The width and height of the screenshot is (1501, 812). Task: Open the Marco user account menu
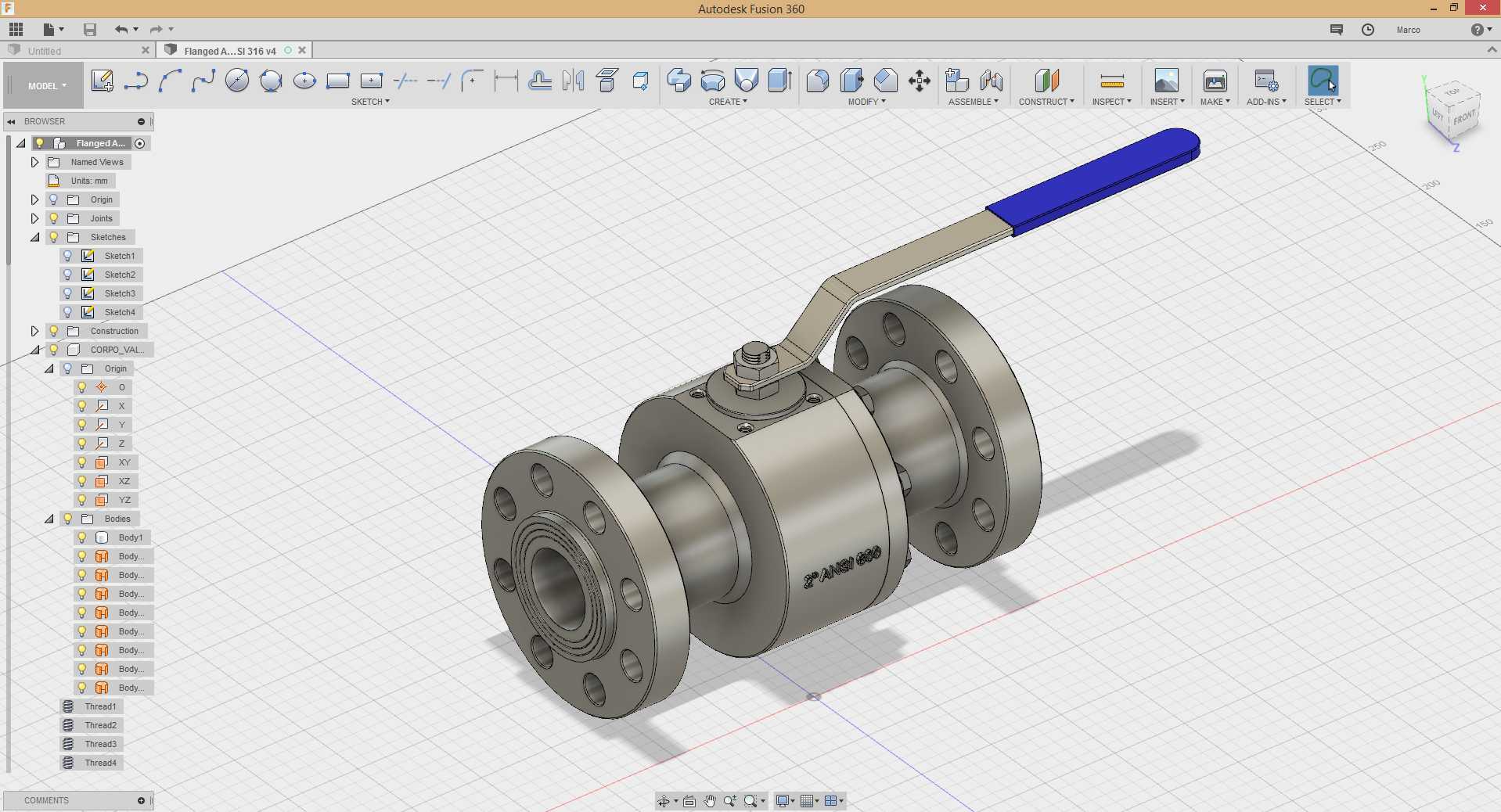pos(1408,30)
